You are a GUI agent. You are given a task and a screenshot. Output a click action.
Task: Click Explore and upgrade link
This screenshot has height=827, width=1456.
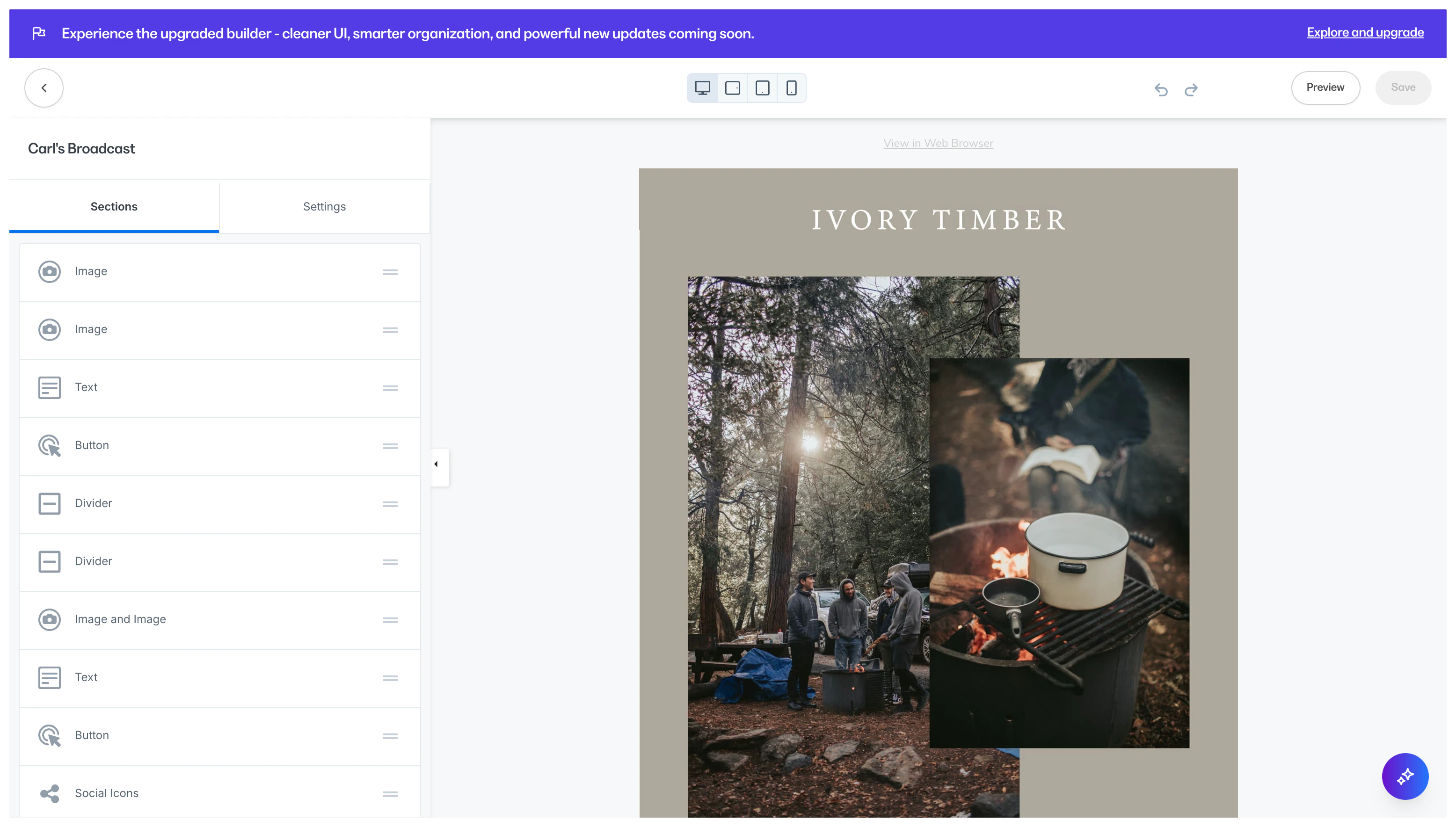[x=1365, y=32]
